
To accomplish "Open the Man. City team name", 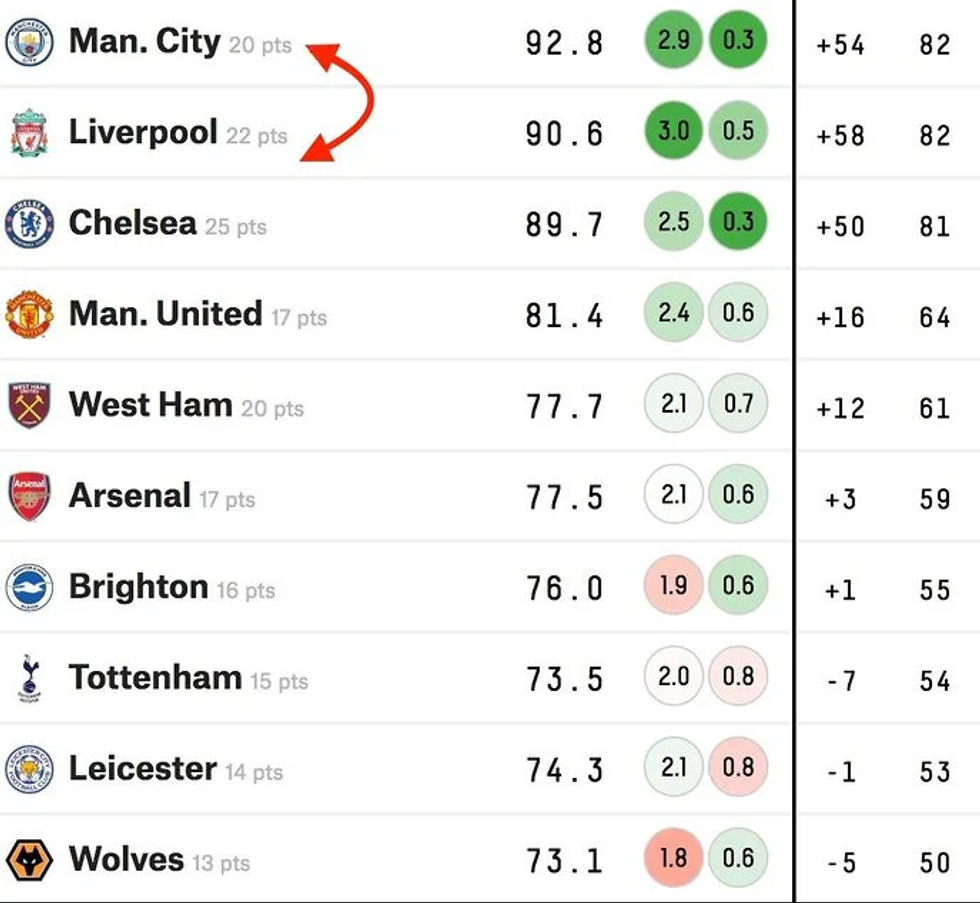I will click(144, 42).
